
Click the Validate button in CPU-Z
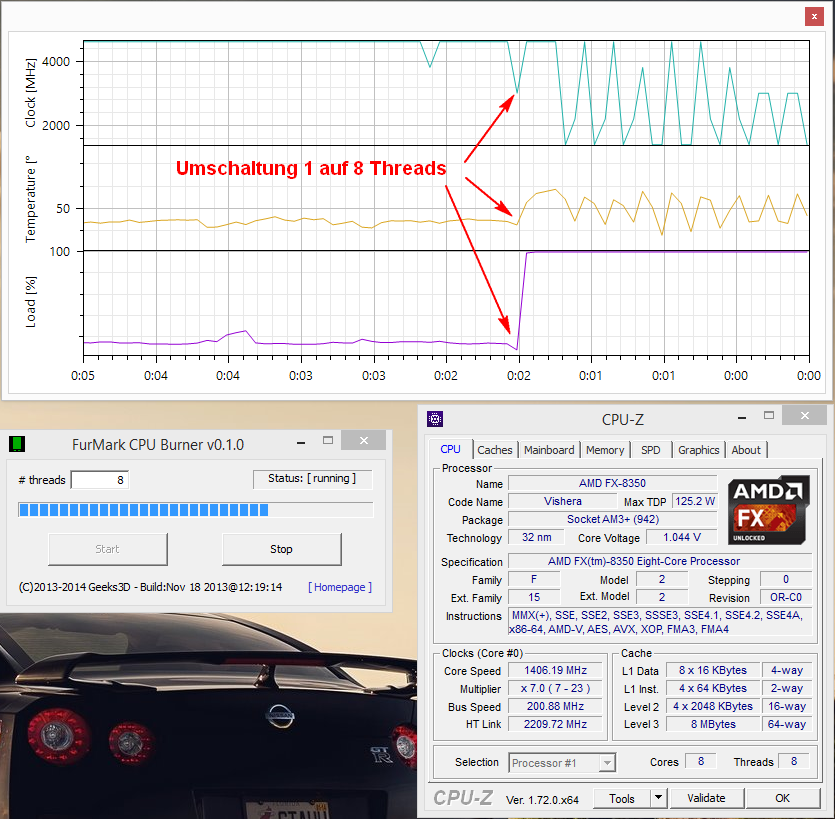click(706, 798)
